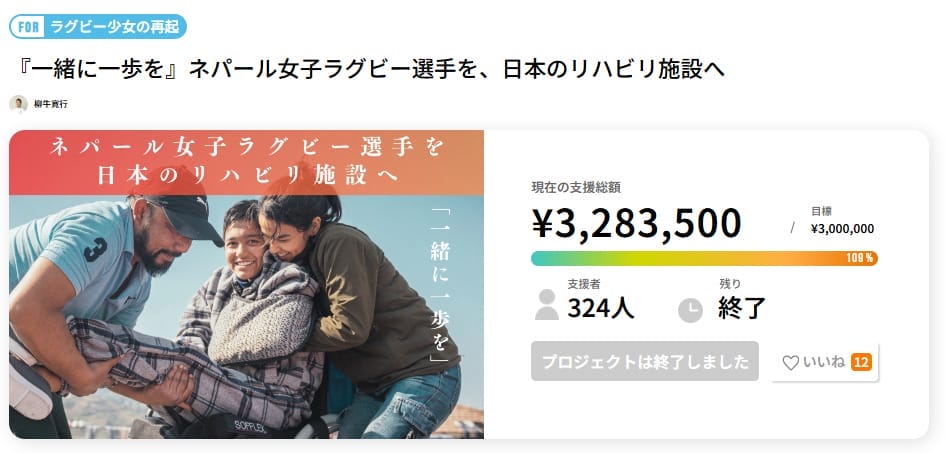Click the project title about the Nepal rugby player

click(x=371, y=69)
